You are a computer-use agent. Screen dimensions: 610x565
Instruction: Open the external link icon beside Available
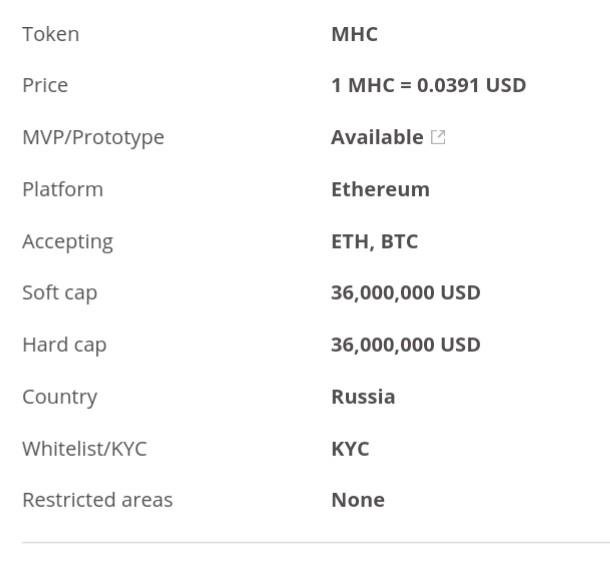tap(438, 138)
